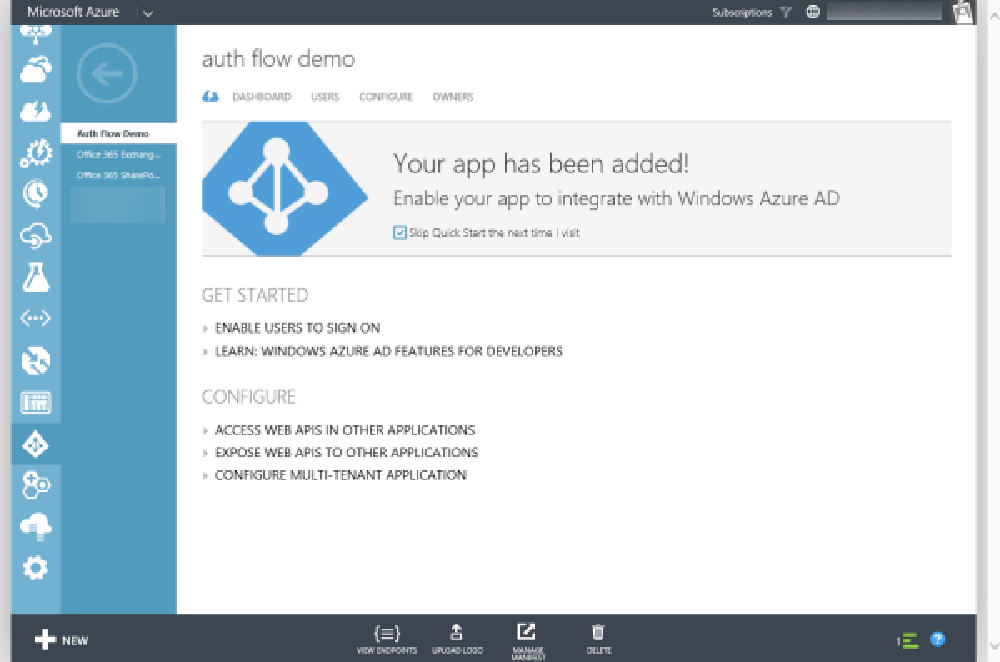The height and width of the screenshot is (662, 1000).
Task: Toggle Skip Quick Start checkbox
Action: (x=400, y=233)
